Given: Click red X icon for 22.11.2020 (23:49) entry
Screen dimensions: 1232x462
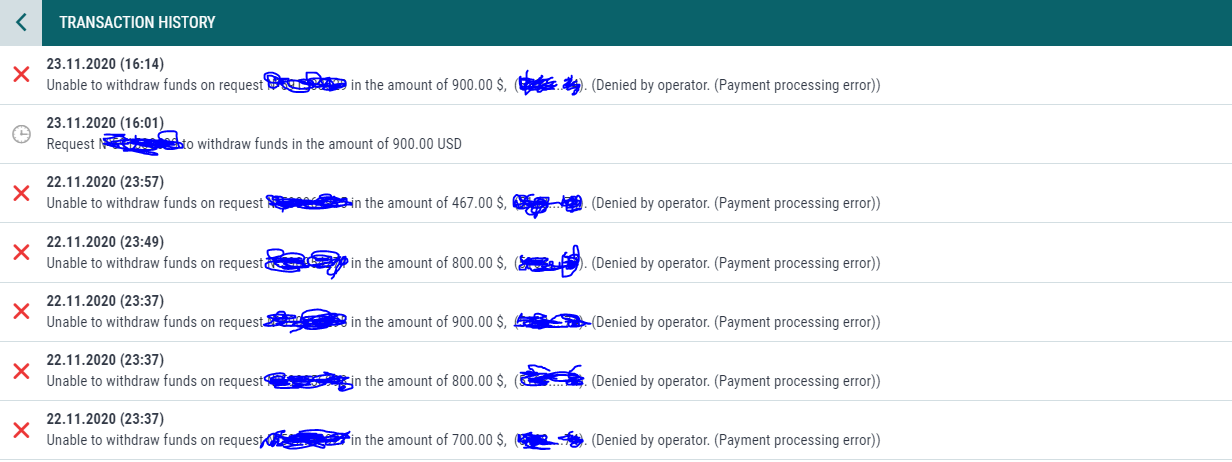Looking at the screenshot, I should [21, 252].
